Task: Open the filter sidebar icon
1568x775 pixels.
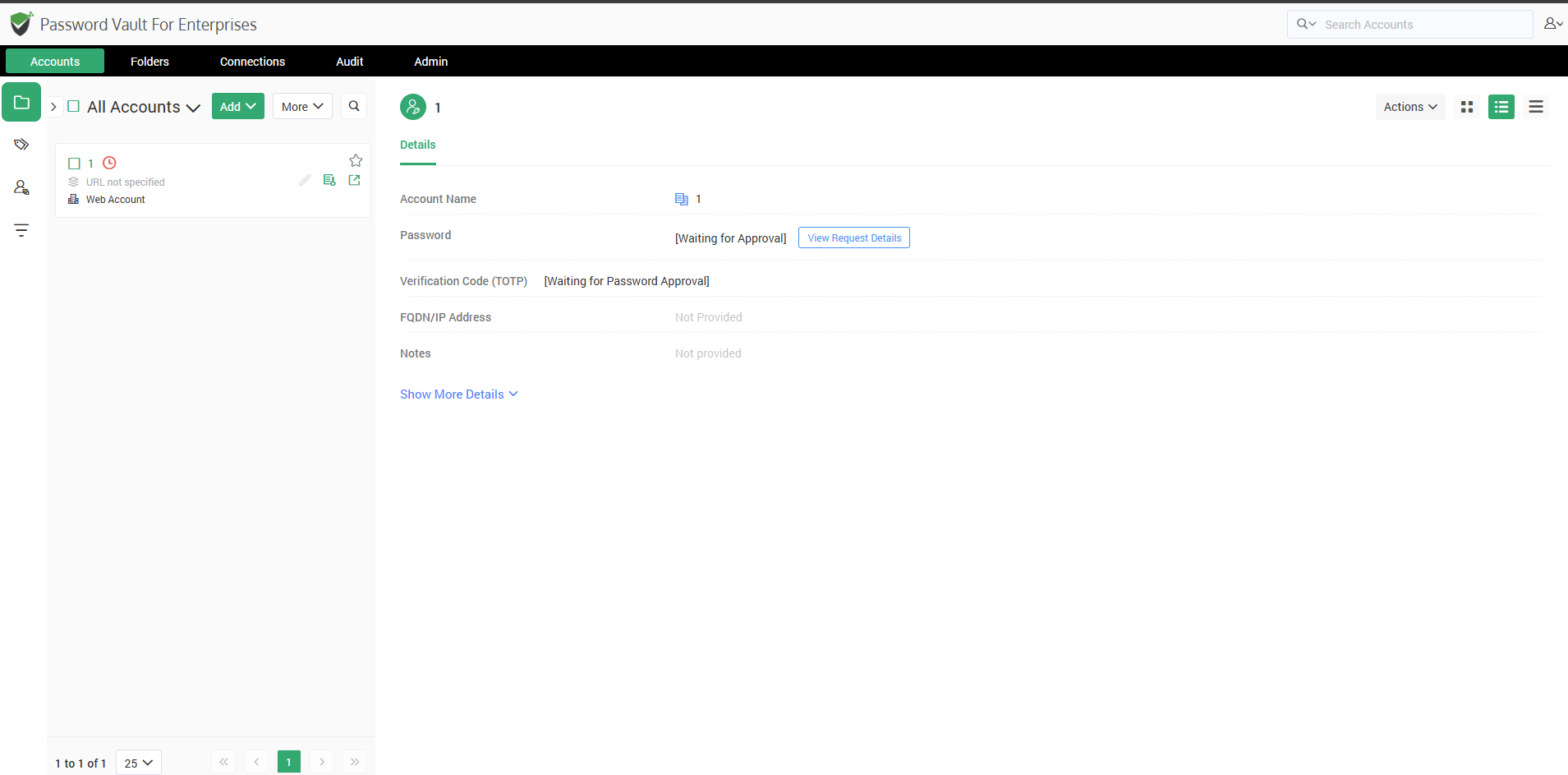Action: click(21, 230)
